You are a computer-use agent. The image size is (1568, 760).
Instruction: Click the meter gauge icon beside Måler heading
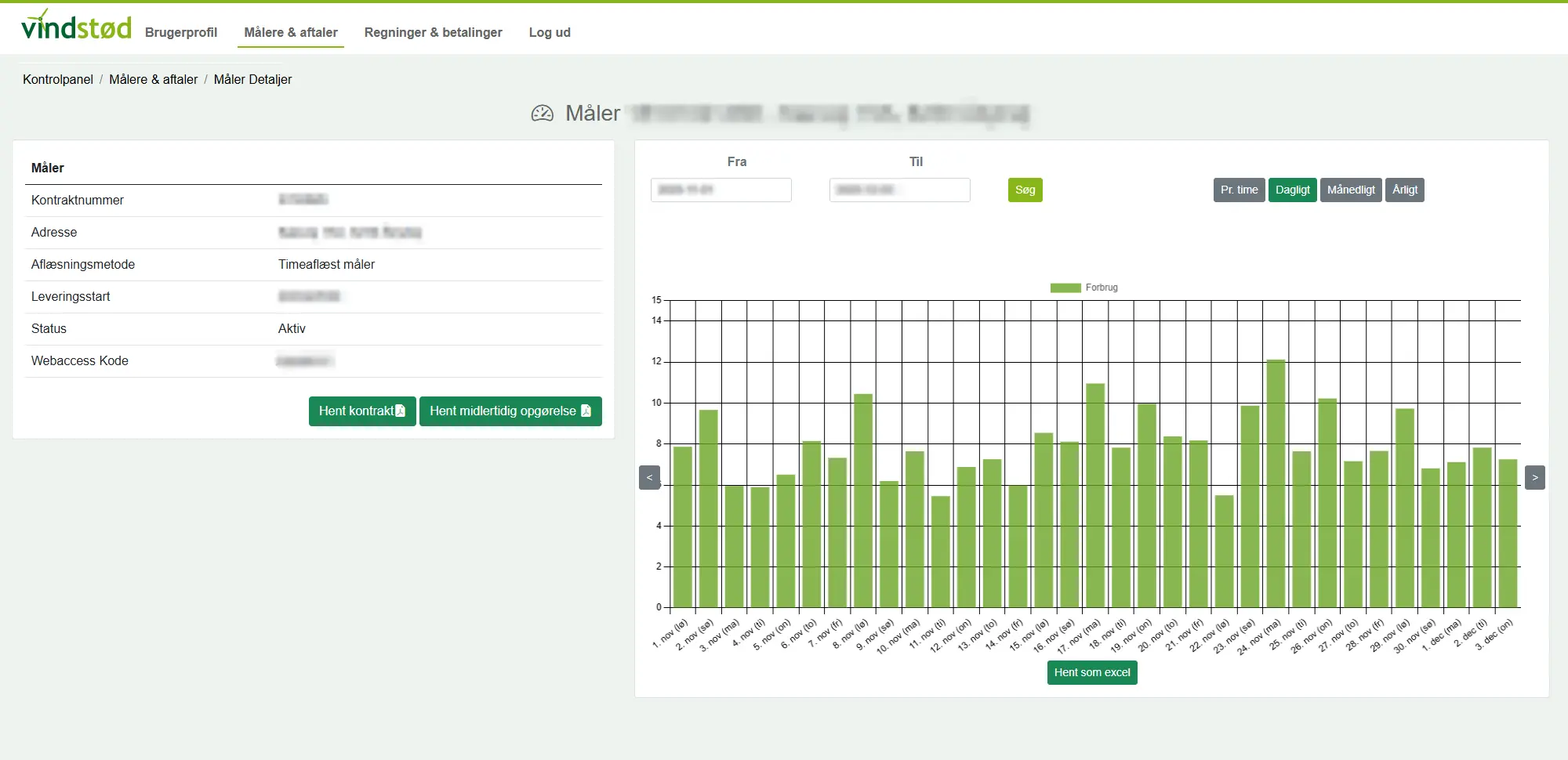(542, 114)
